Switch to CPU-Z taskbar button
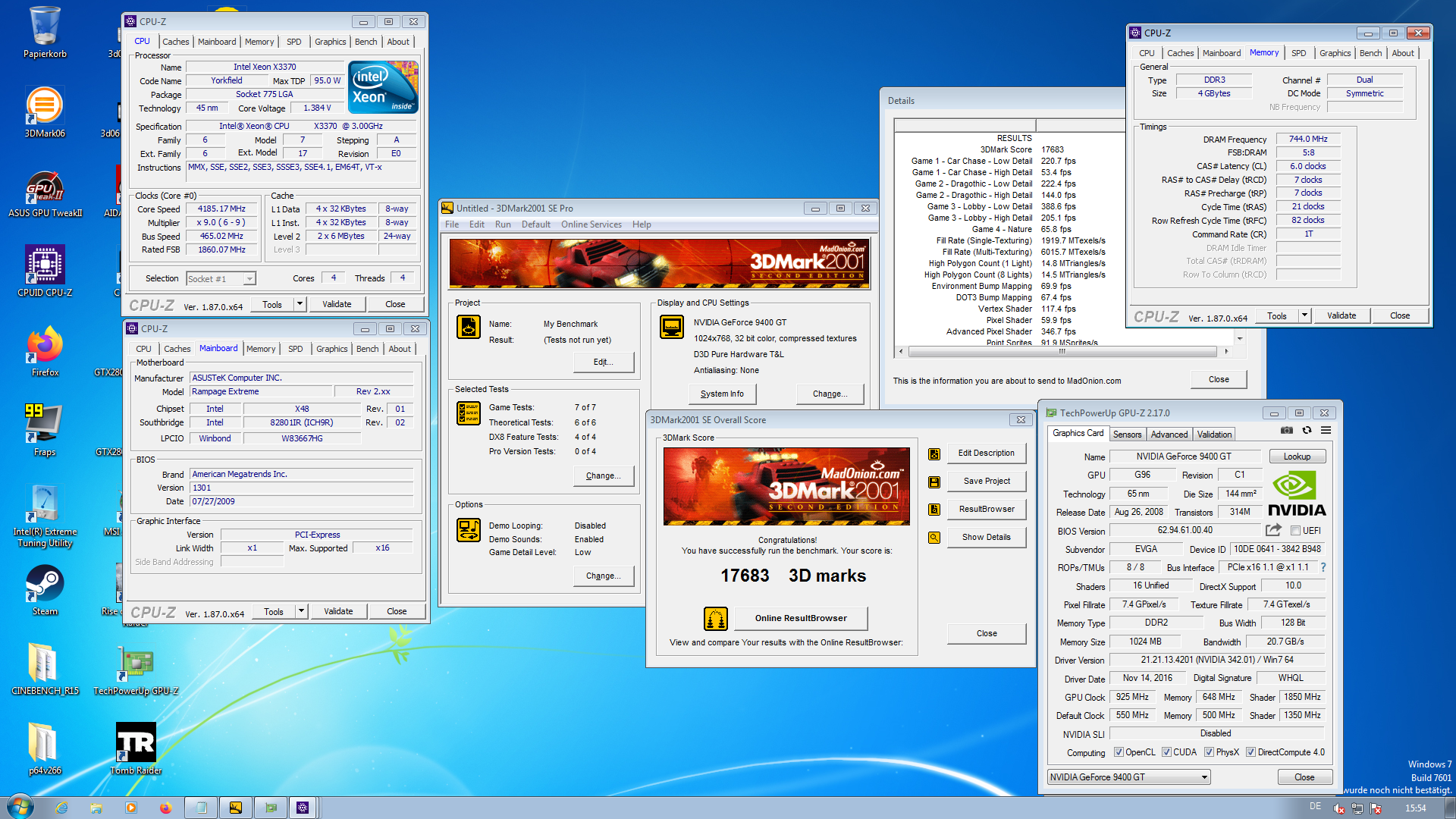 [x=303, y=808]
